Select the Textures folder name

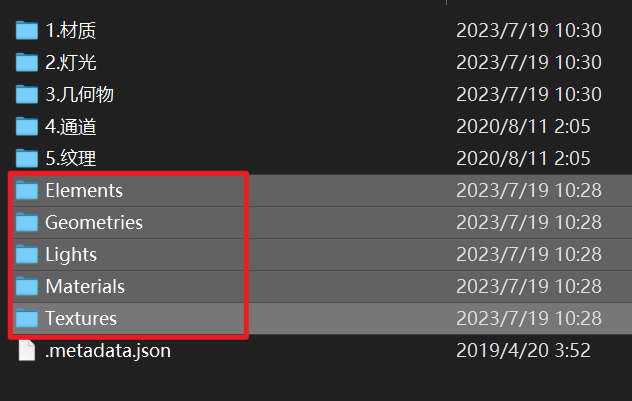(81, 319)
